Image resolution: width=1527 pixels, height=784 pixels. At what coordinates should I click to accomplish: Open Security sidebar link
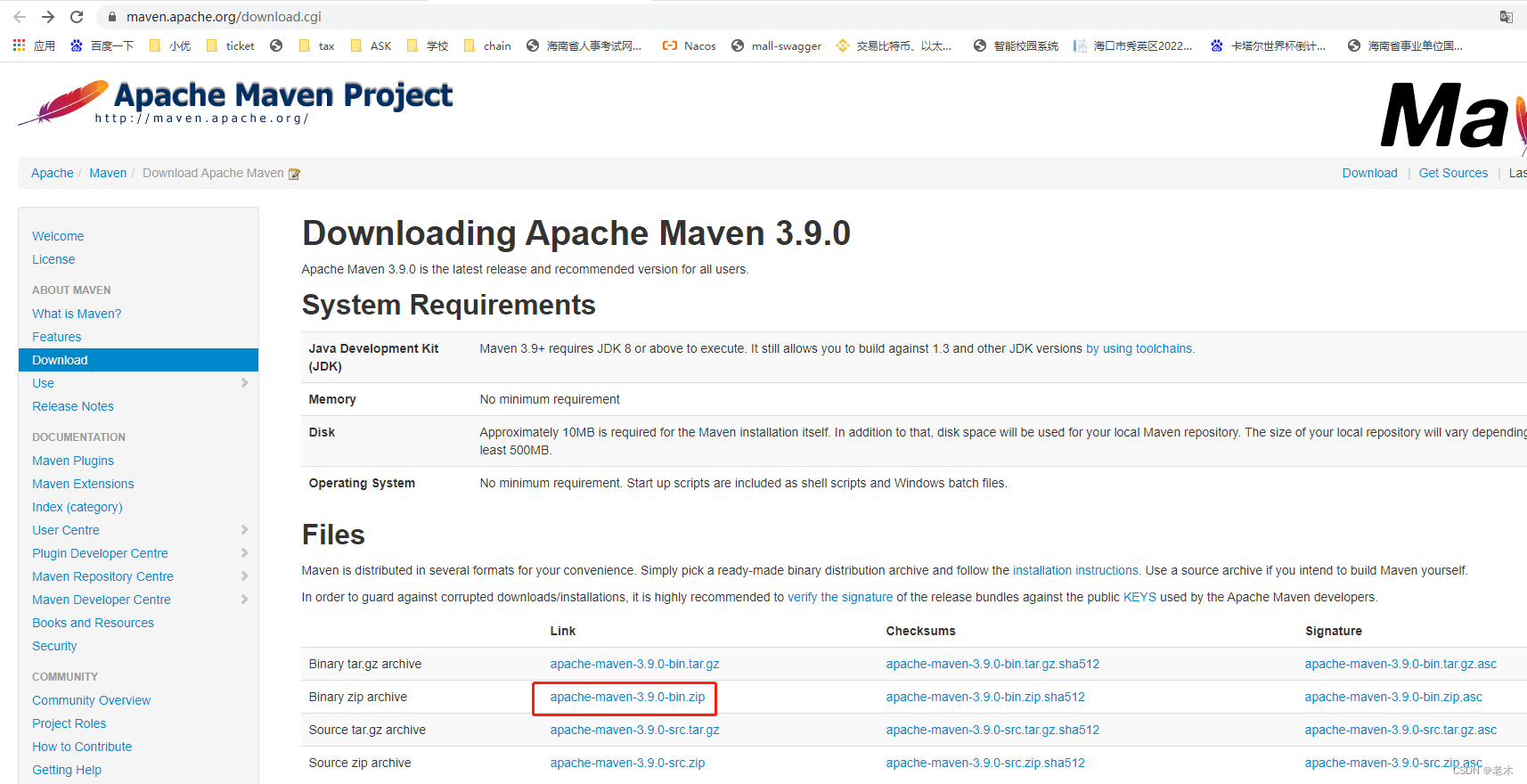tap(54, 646)
